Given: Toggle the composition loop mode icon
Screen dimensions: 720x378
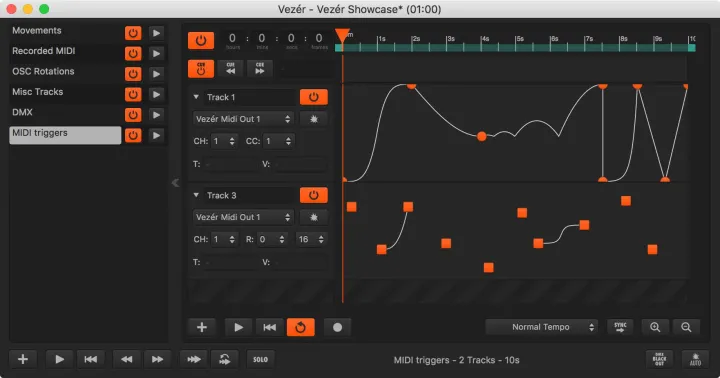Looking at the screenshot, I should click(x=225, y=359).
